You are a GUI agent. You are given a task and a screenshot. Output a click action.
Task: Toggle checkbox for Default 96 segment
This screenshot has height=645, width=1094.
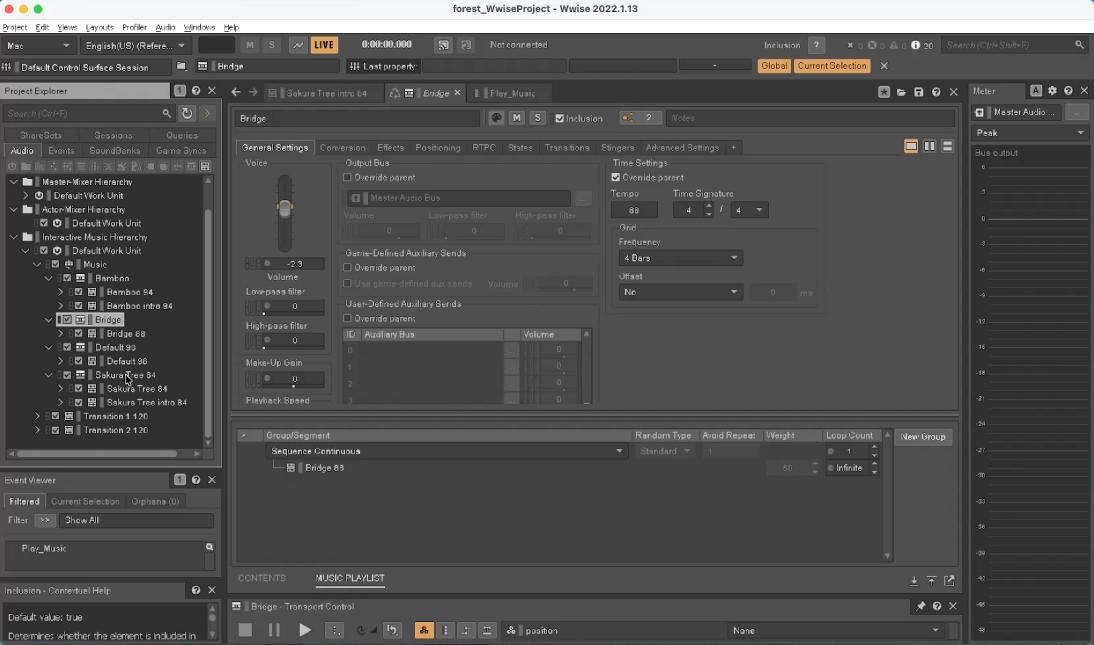point(79,361)
